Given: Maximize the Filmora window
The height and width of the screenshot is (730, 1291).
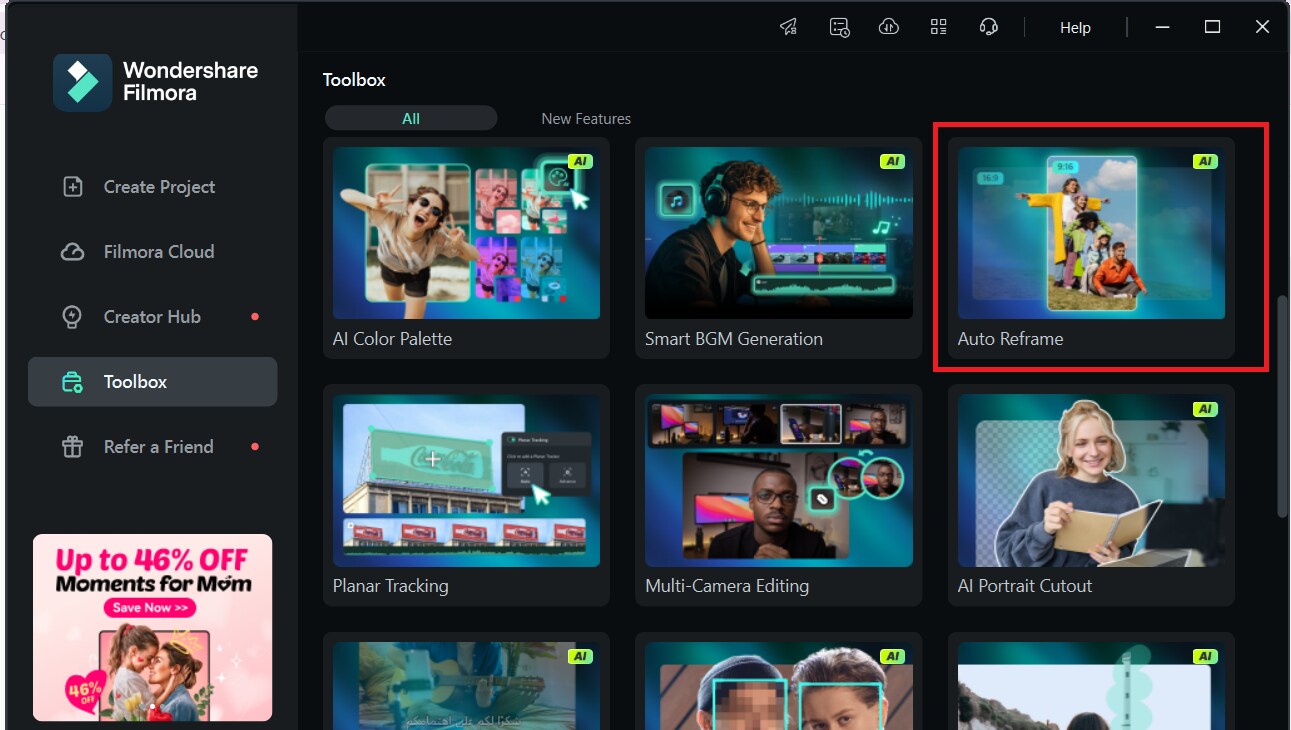Looking at the screenshot, I should pos(1213,27).
